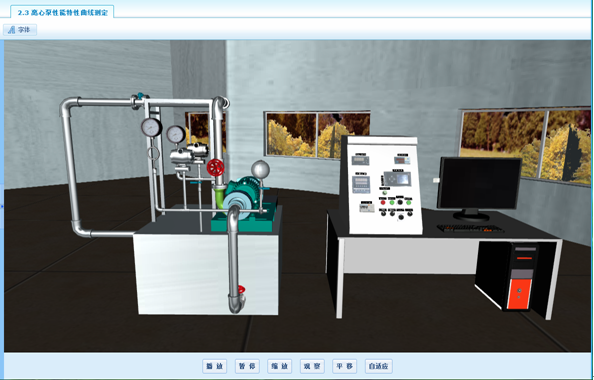Image resolution: width=594 pixels, height=380 pixels.
Task: Click the red stop button on control panel
Action: click(x=383, y=202)
